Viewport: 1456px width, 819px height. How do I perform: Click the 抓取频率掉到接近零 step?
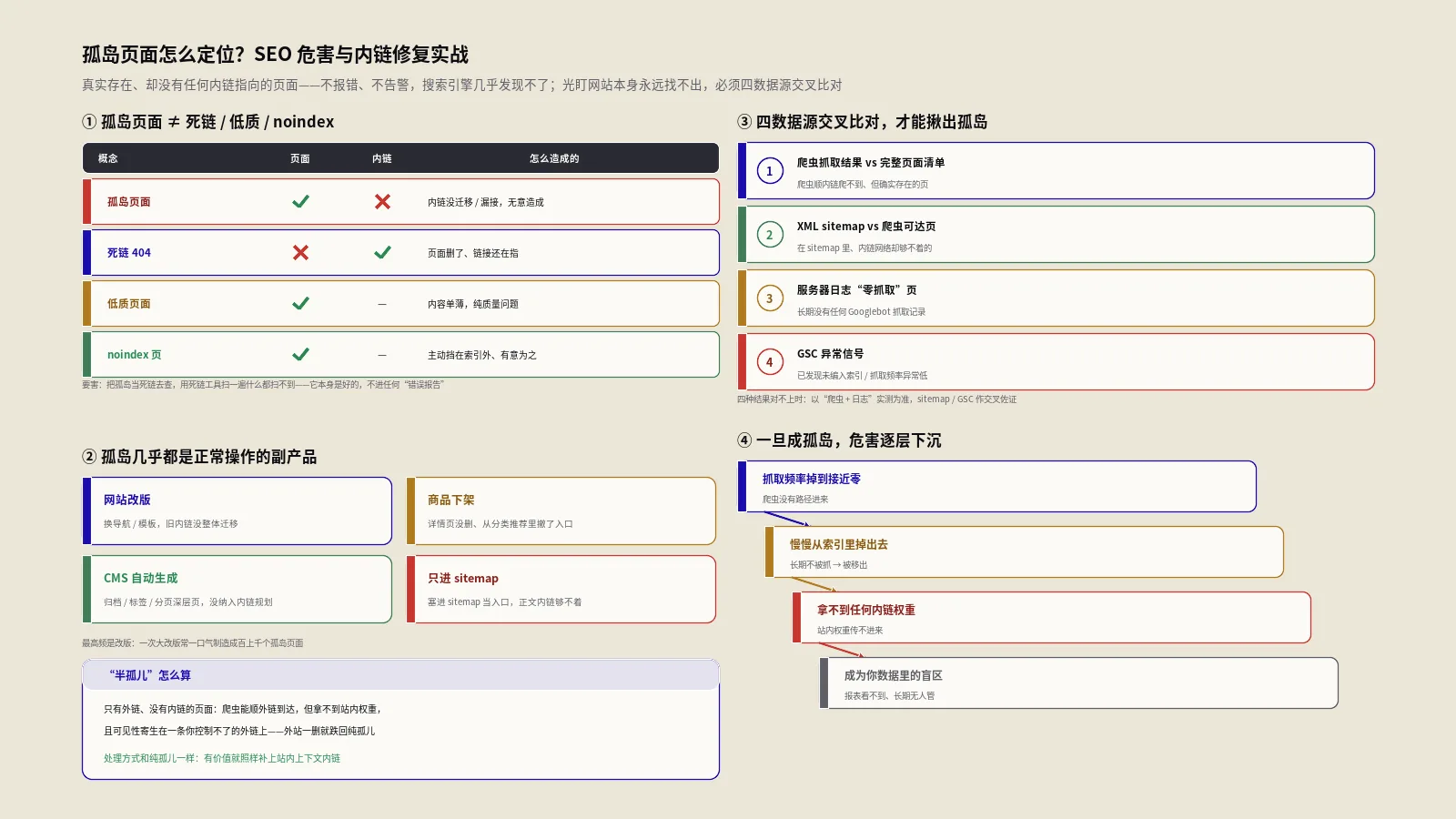coord(996,487)
